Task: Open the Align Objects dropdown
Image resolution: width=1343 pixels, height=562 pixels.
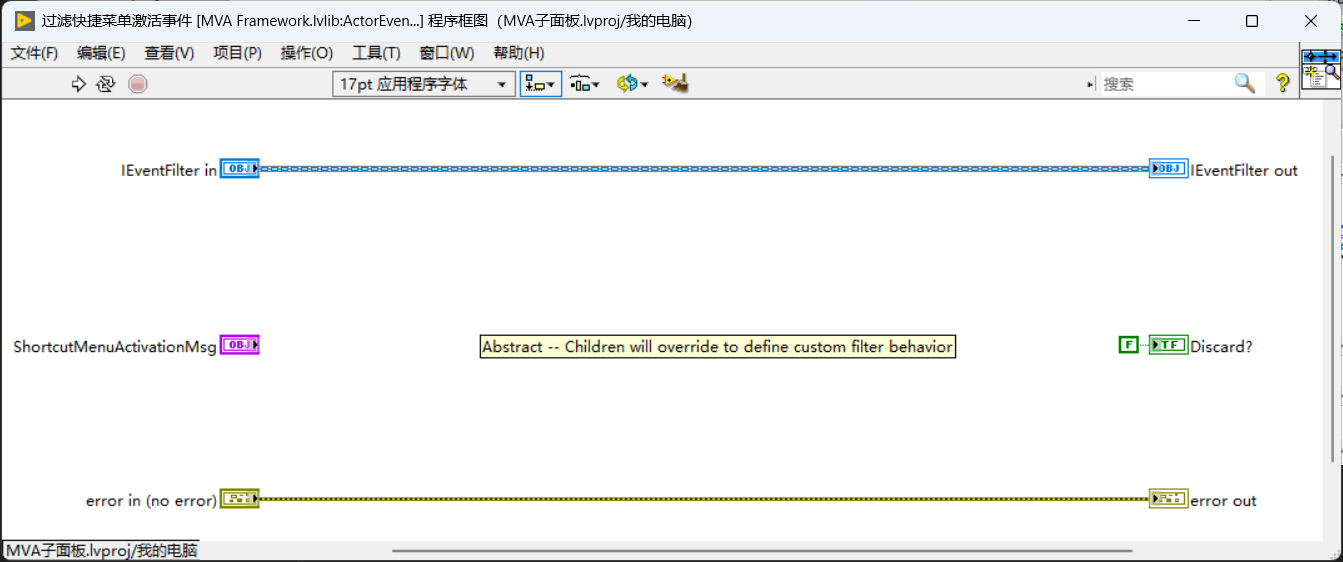Action: [x=541, y=84]
